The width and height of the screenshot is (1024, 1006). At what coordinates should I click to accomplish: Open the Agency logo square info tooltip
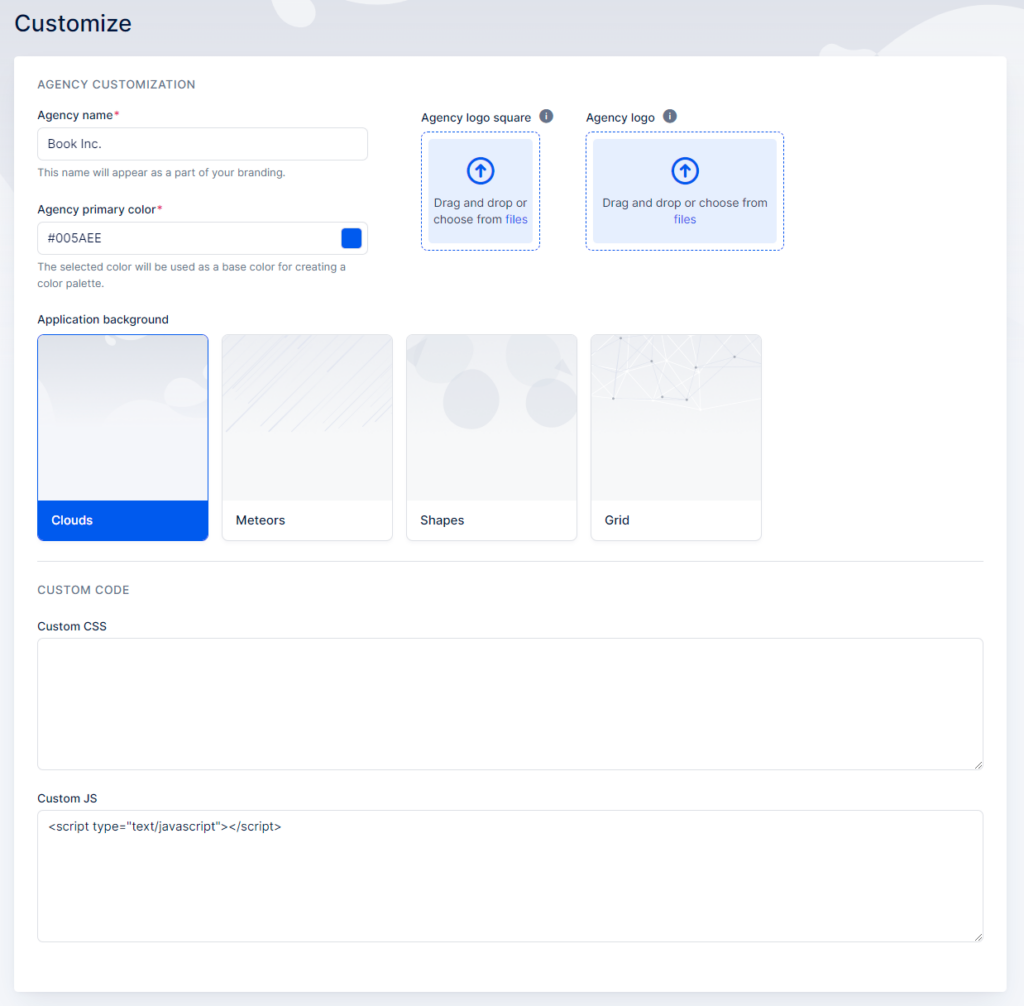(546, 116)
